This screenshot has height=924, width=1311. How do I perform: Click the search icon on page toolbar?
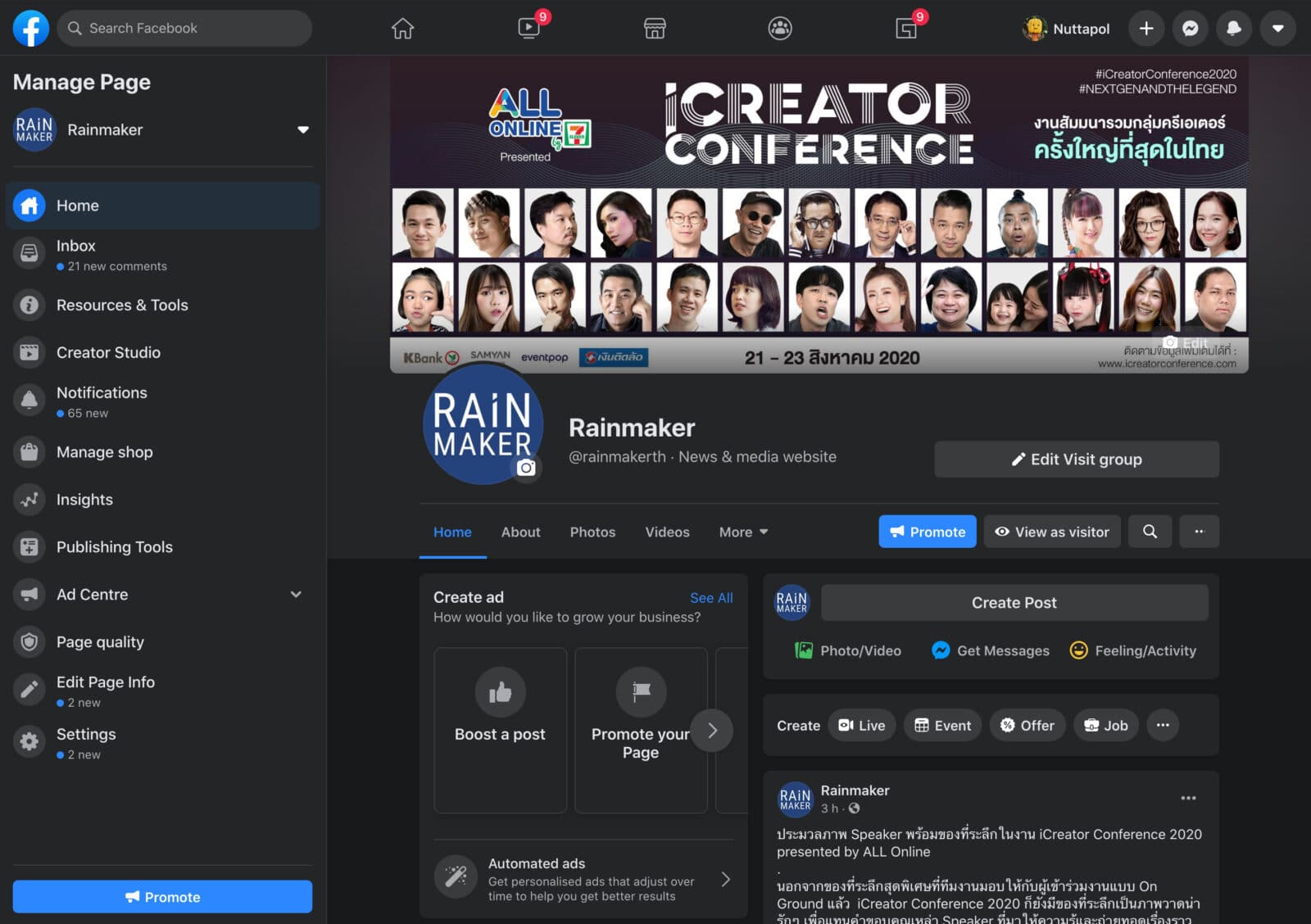(x=1150, y=532)
